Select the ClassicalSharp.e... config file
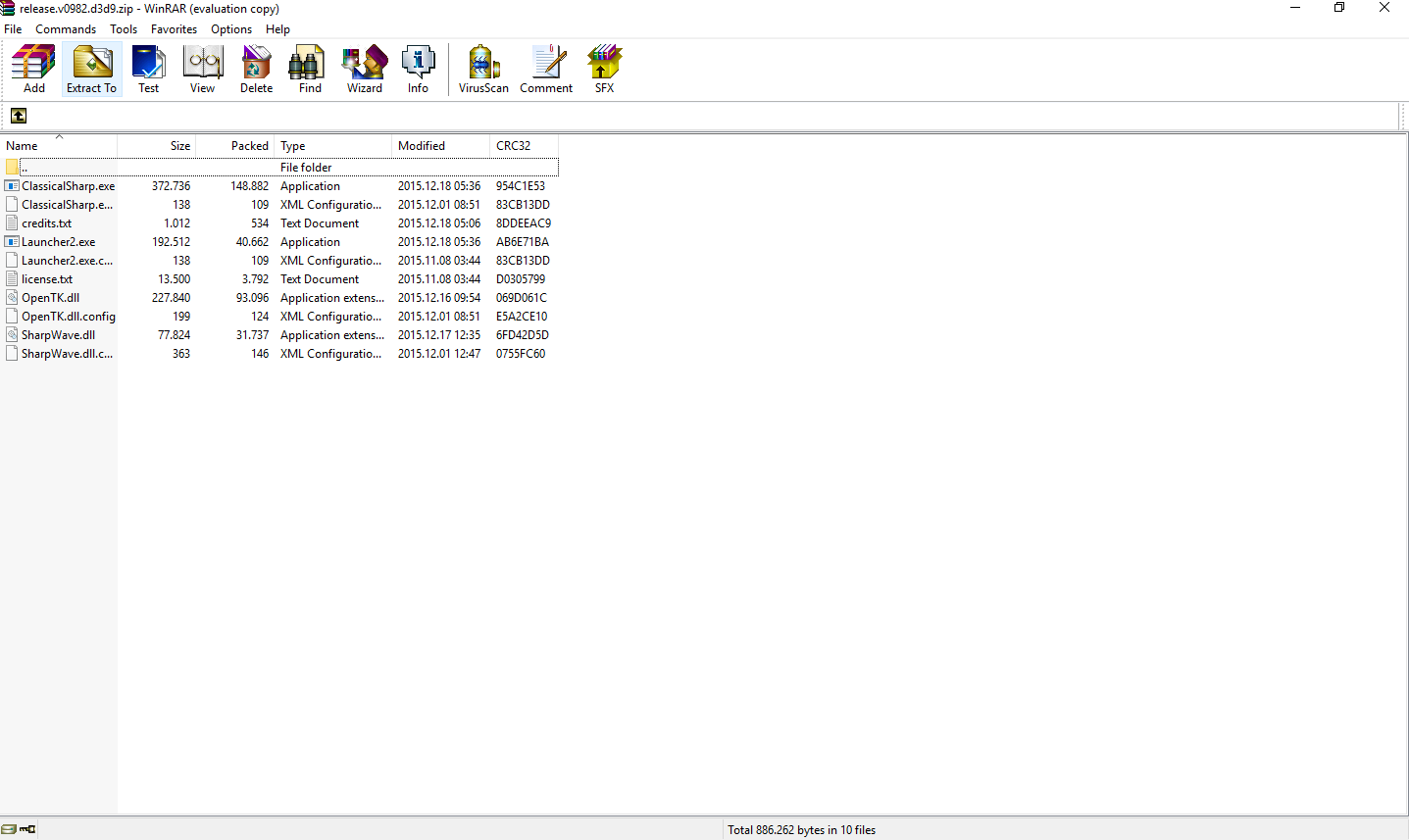The height and width of the screenshot is (840, 1409). [x=68, y=205]
